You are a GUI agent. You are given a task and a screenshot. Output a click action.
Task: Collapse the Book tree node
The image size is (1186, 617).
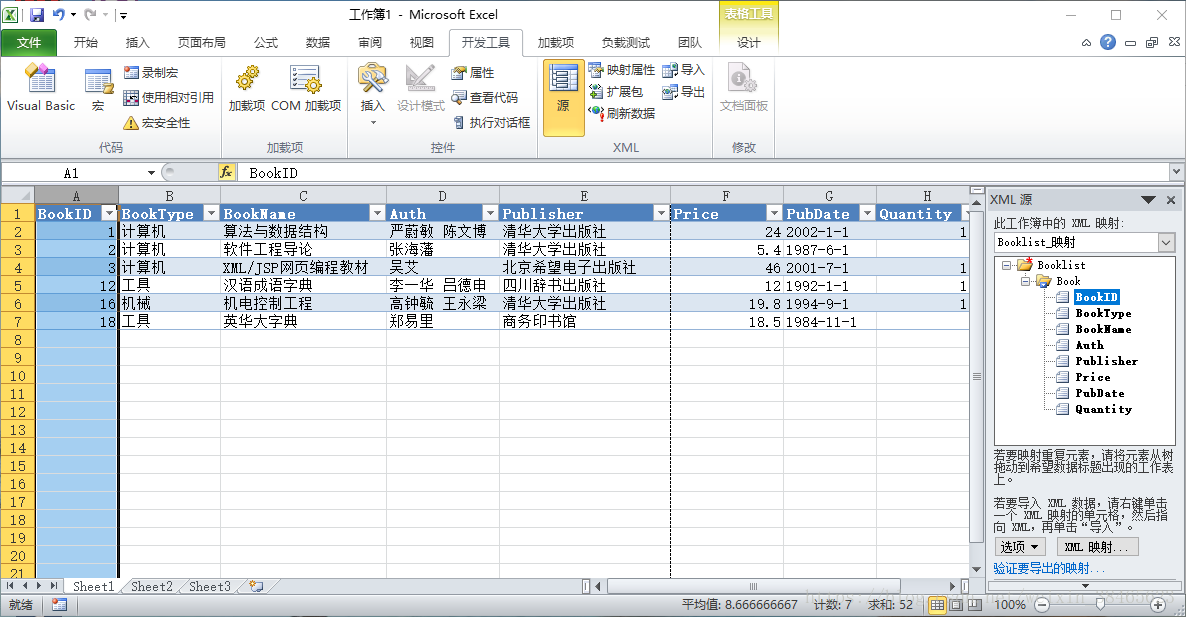click(1025, 281)
